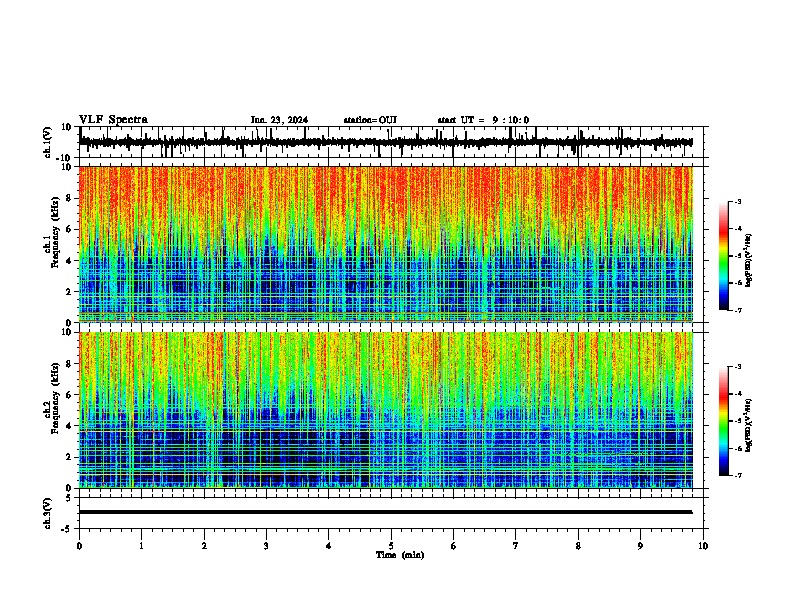This screenshot has height=612, width=792.
Task: Click the "Time (min)" x-axis label
Action: pyautogui.click(x=400, y=555)
